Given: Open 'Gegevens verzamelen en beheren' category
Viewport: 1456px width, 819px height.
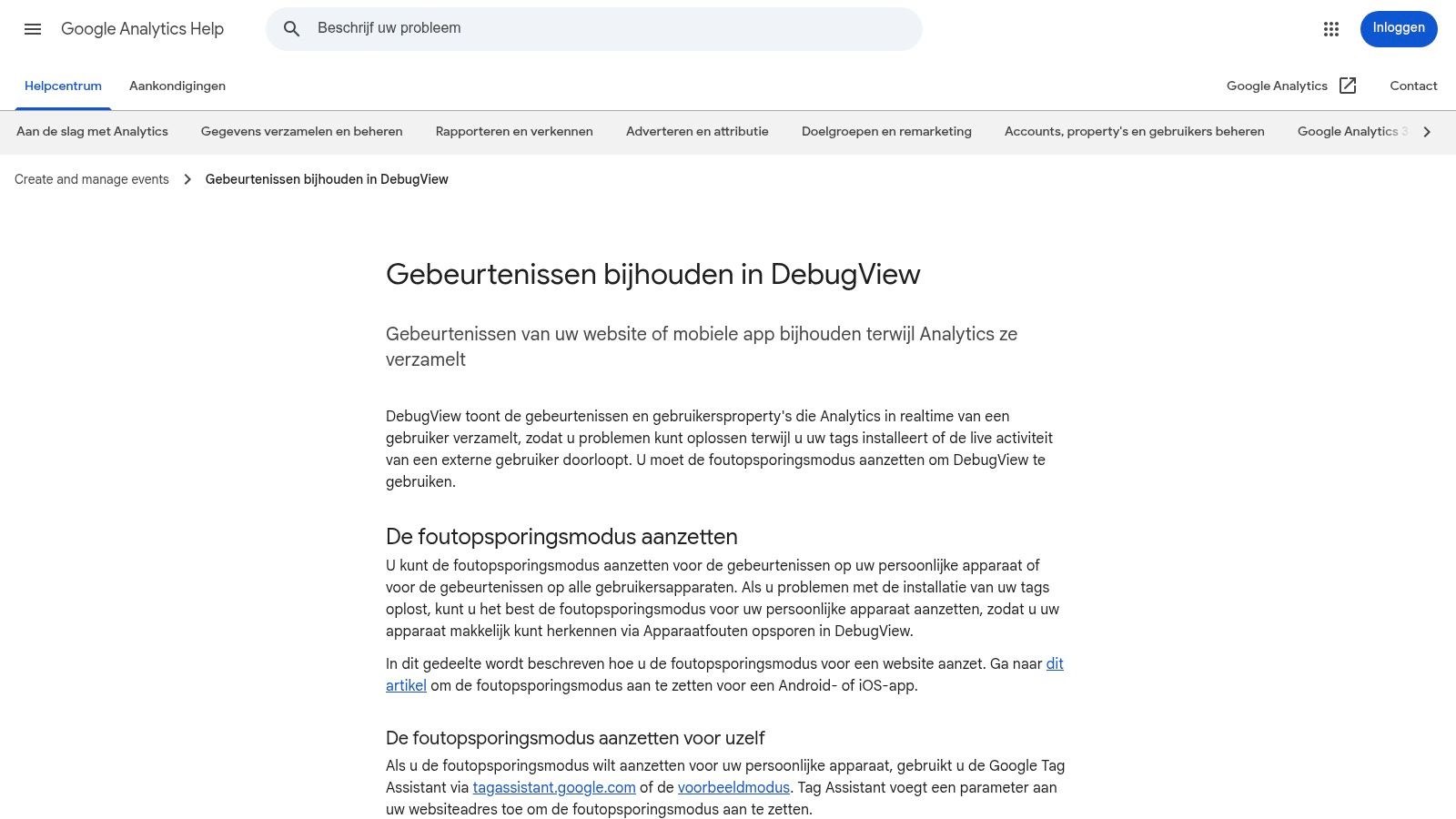Looking at the screenshot, I should (301, 132).
